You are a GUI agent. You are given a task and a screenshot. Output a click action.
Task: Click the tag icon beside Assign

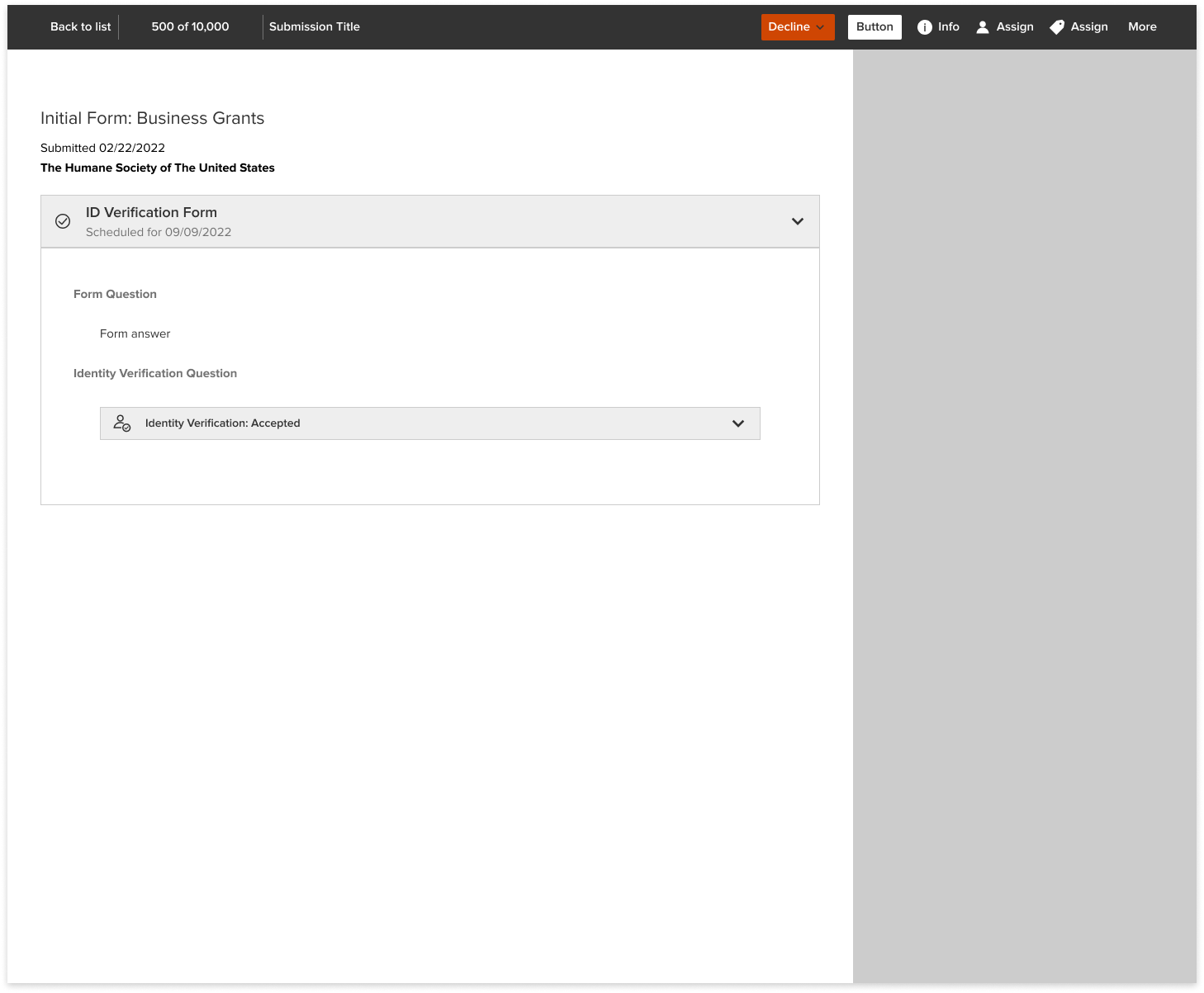point(1057,27)
